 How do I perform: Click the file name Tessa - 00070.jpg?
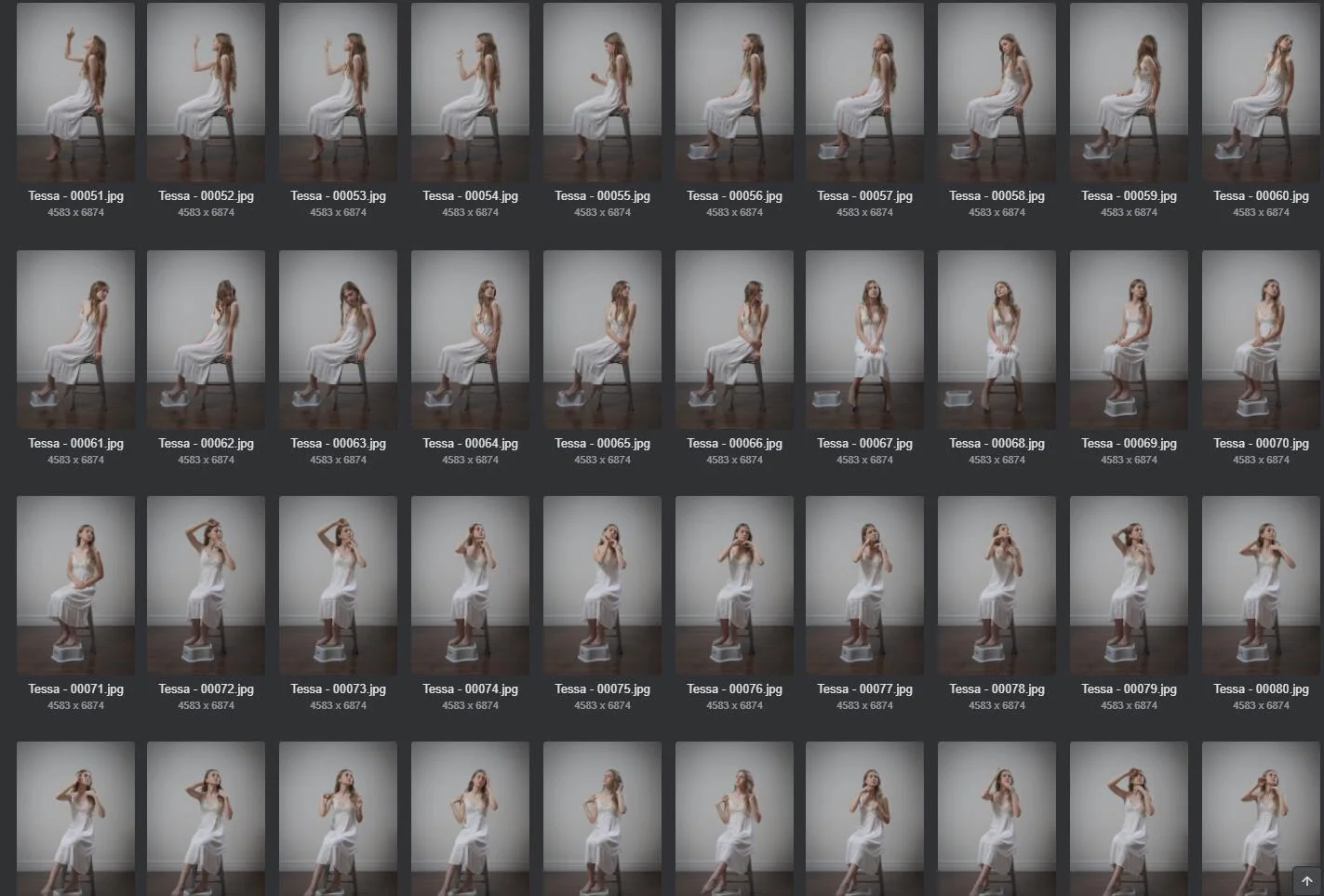1261,444
